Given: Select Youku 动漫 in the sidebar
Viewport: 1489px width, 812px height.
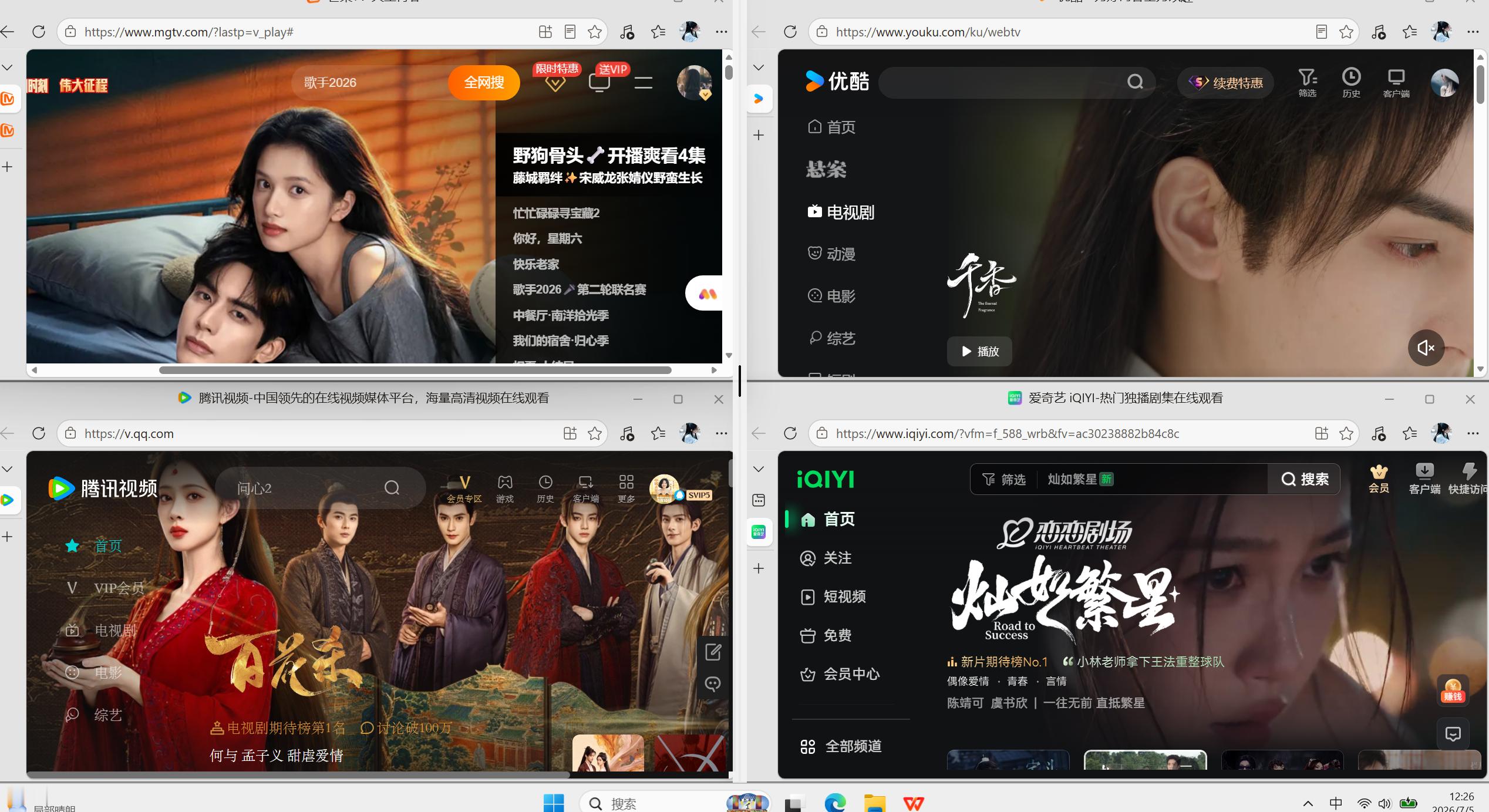Looking at the screenshot, I should click(x=832, y=254).
